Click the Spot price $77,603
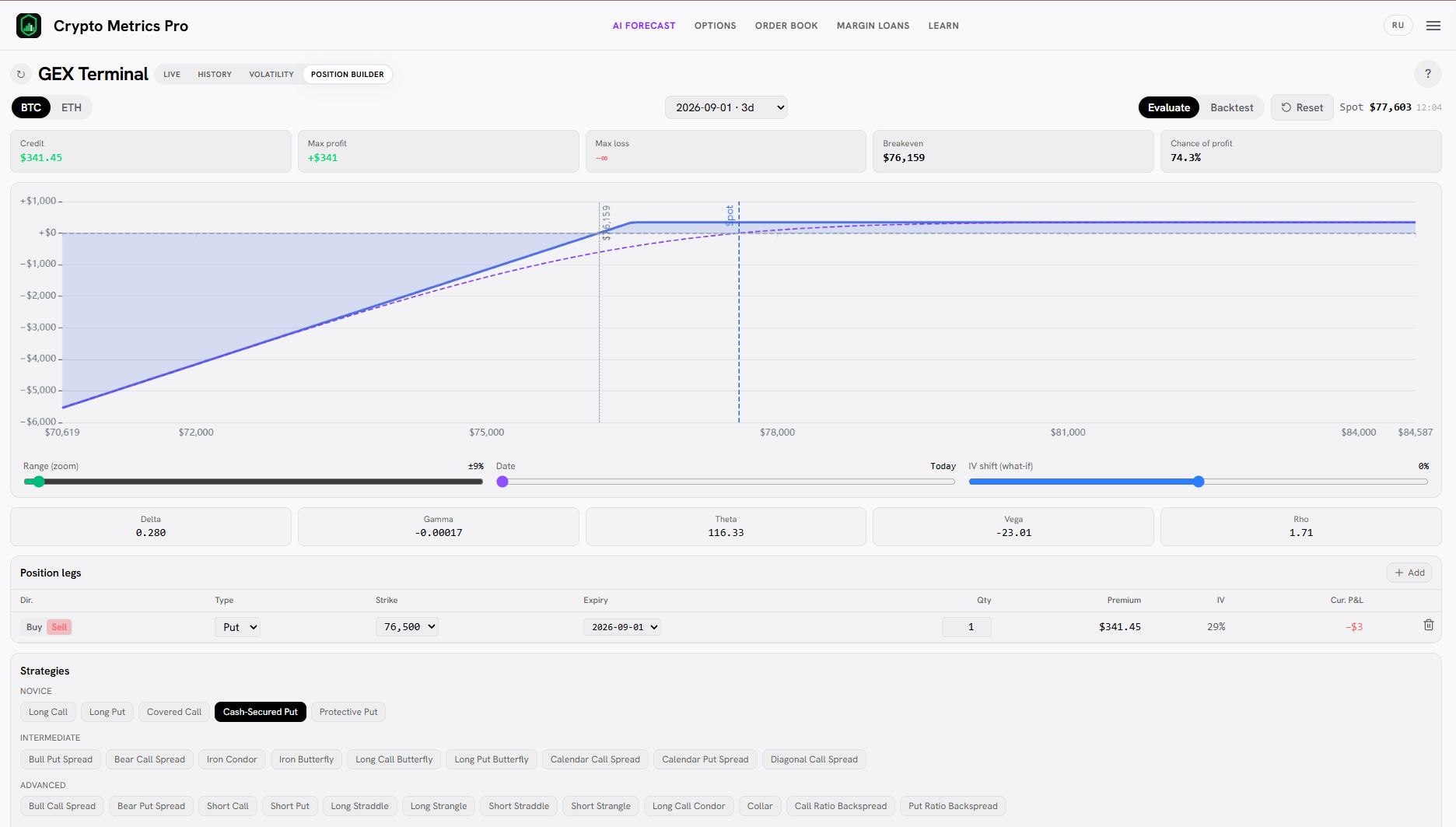Image resolution: width=1456 pixels, height=827 pixels. click(x=1391, y=107)
